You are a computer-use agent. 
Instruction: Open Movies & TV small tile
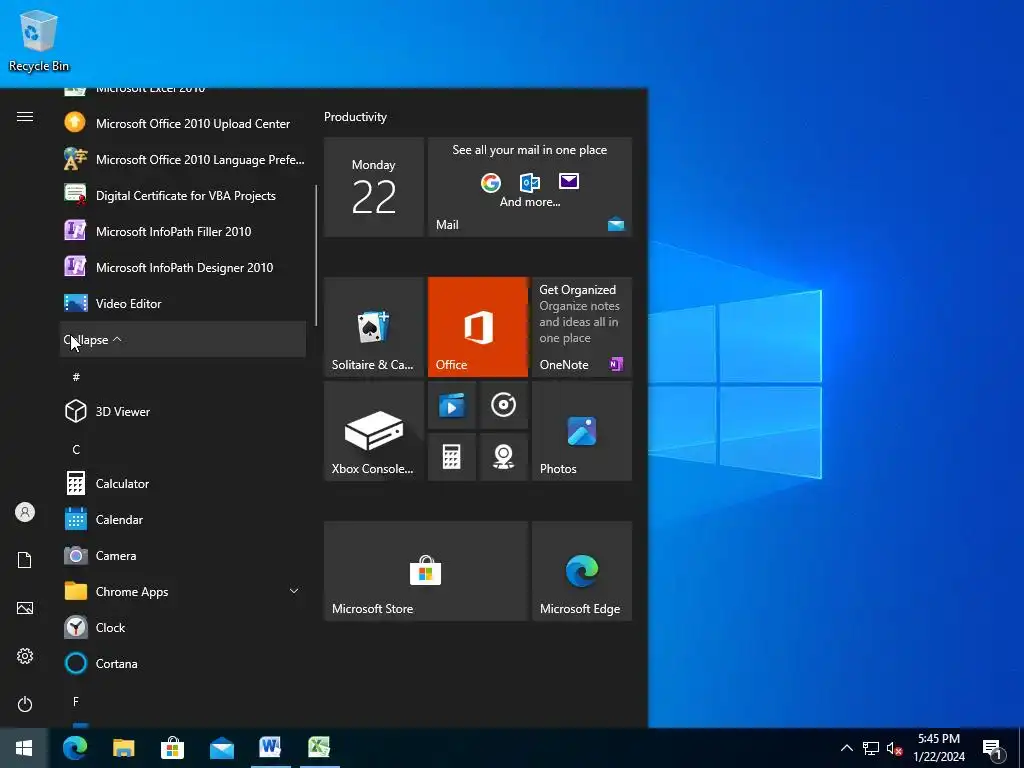[451, 405]
